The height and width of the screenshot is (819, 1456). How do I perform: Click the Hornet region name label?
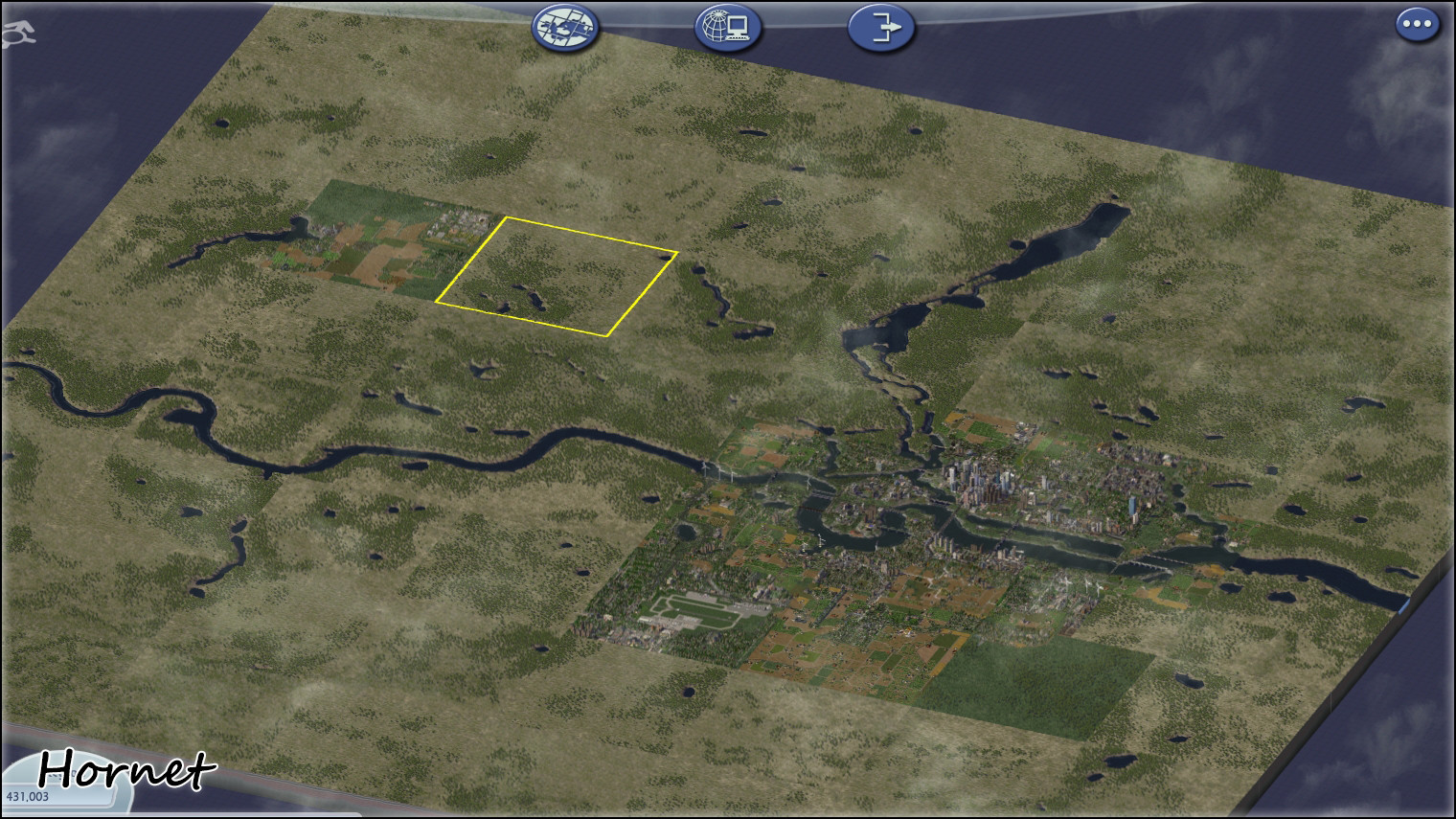point(127,769)
